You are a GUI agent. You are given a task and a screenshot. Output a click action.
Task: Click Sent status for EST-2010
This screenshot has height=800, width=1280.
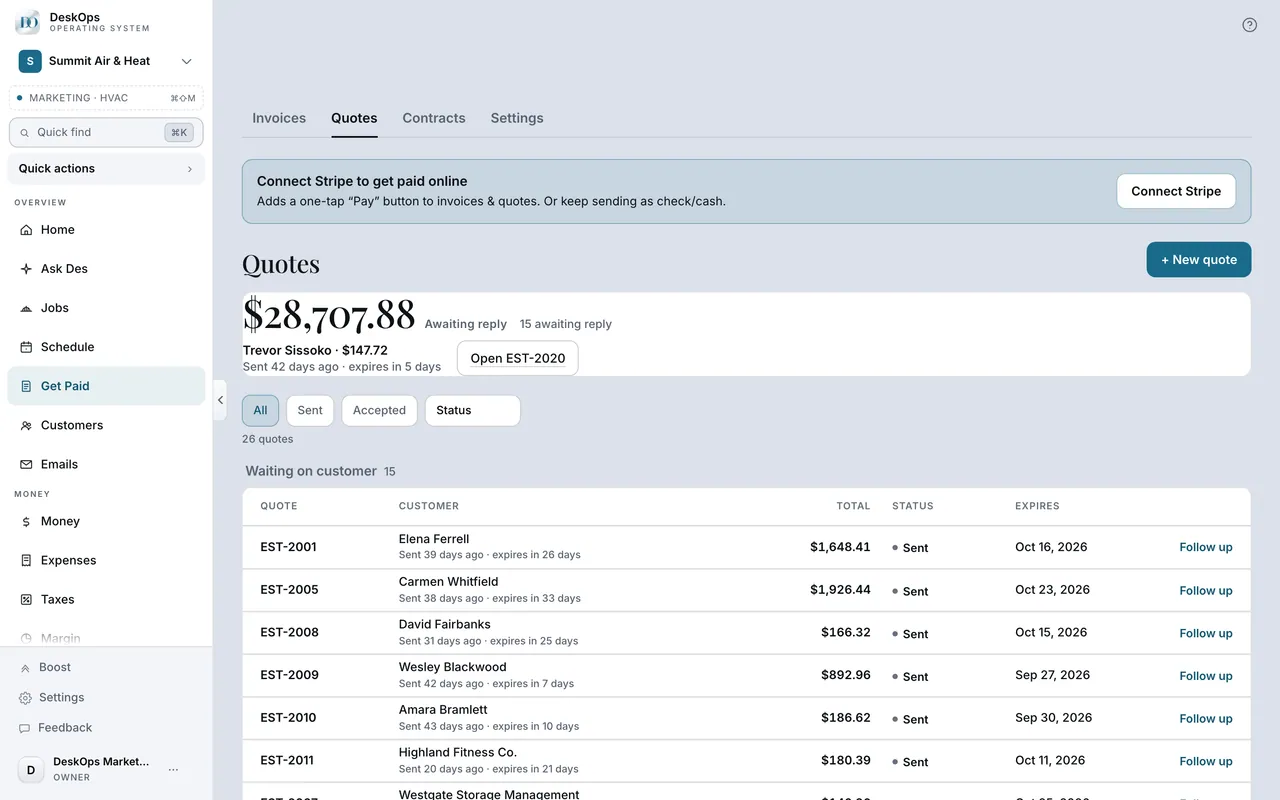click(910, 720)
